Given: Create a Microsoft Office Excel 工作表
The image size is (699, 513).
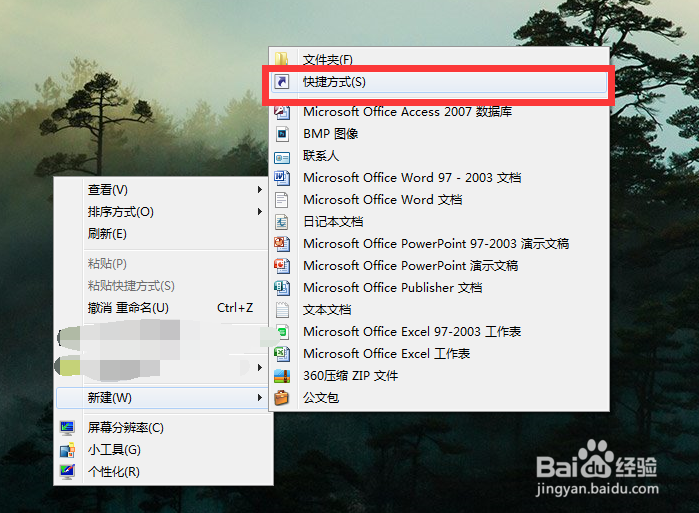Looking at the screenshot, I should pyautogui.click(x=439, y=354).
